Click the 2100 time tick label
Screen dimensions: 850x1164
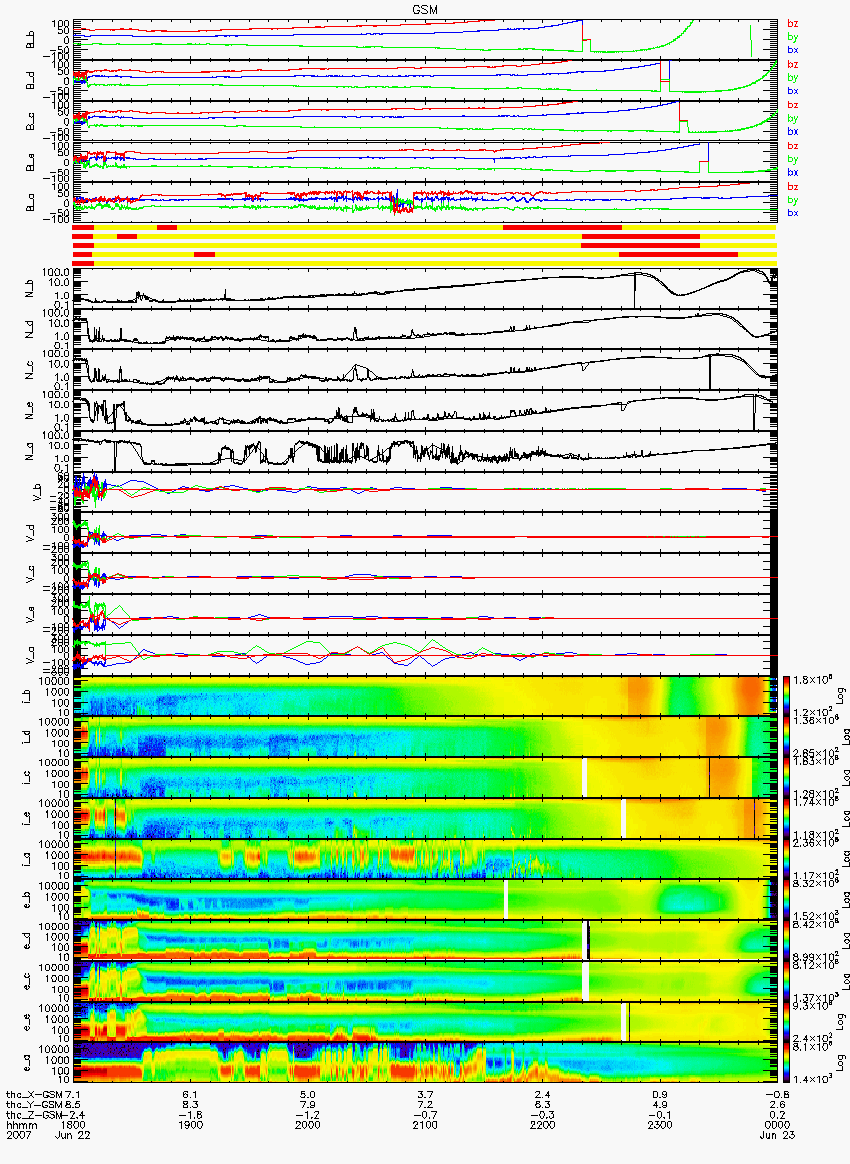click(x=425, y=1125)
